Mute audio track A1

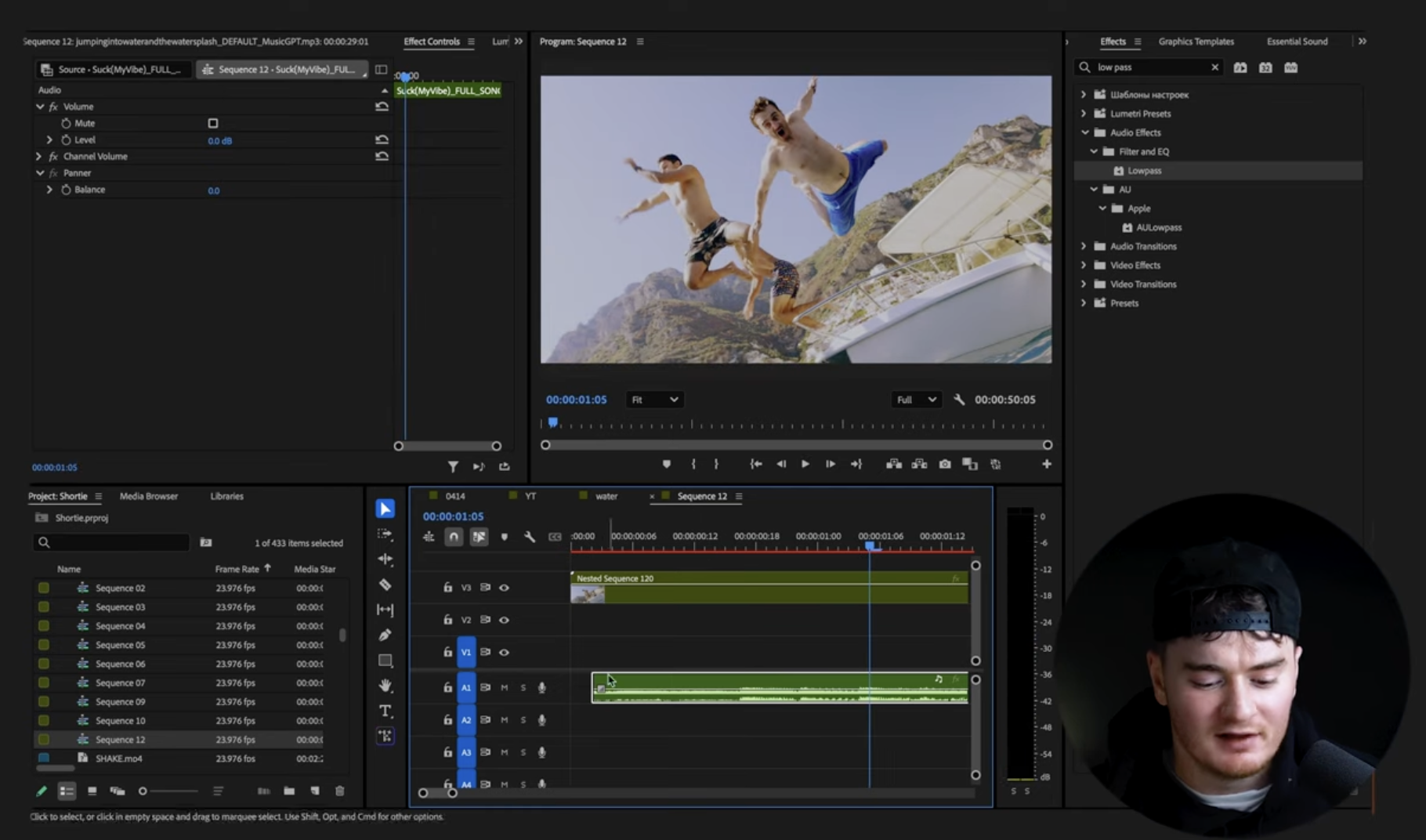coord(504,688)
